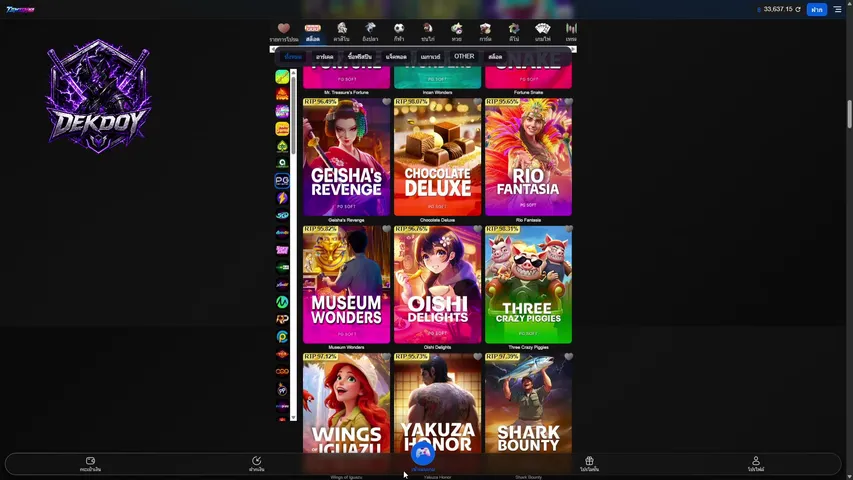Select the fourth filter tab in row

click(x=396, y=57)
